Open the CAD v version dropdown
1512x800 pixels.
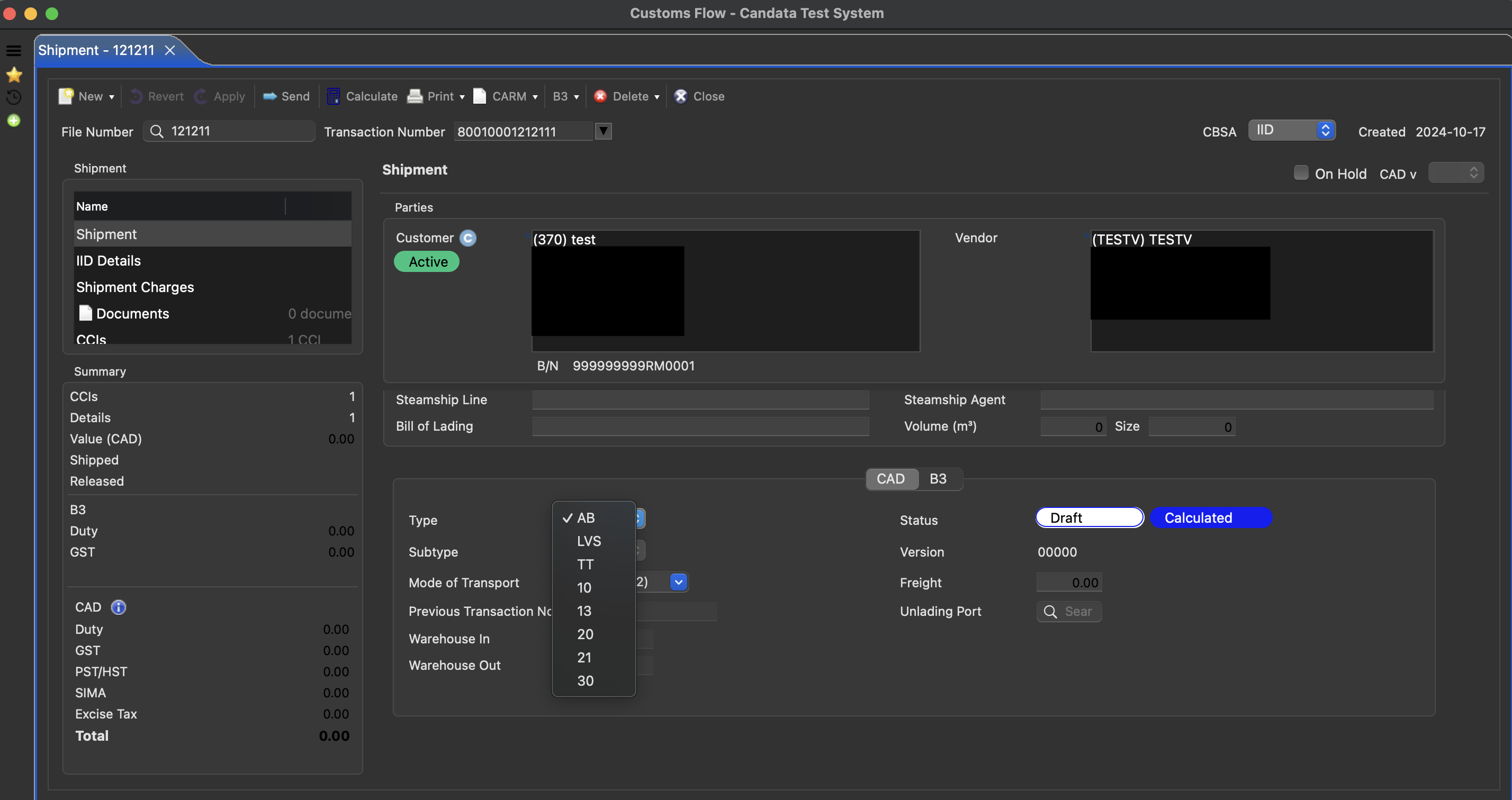(x=1456, y=173)
